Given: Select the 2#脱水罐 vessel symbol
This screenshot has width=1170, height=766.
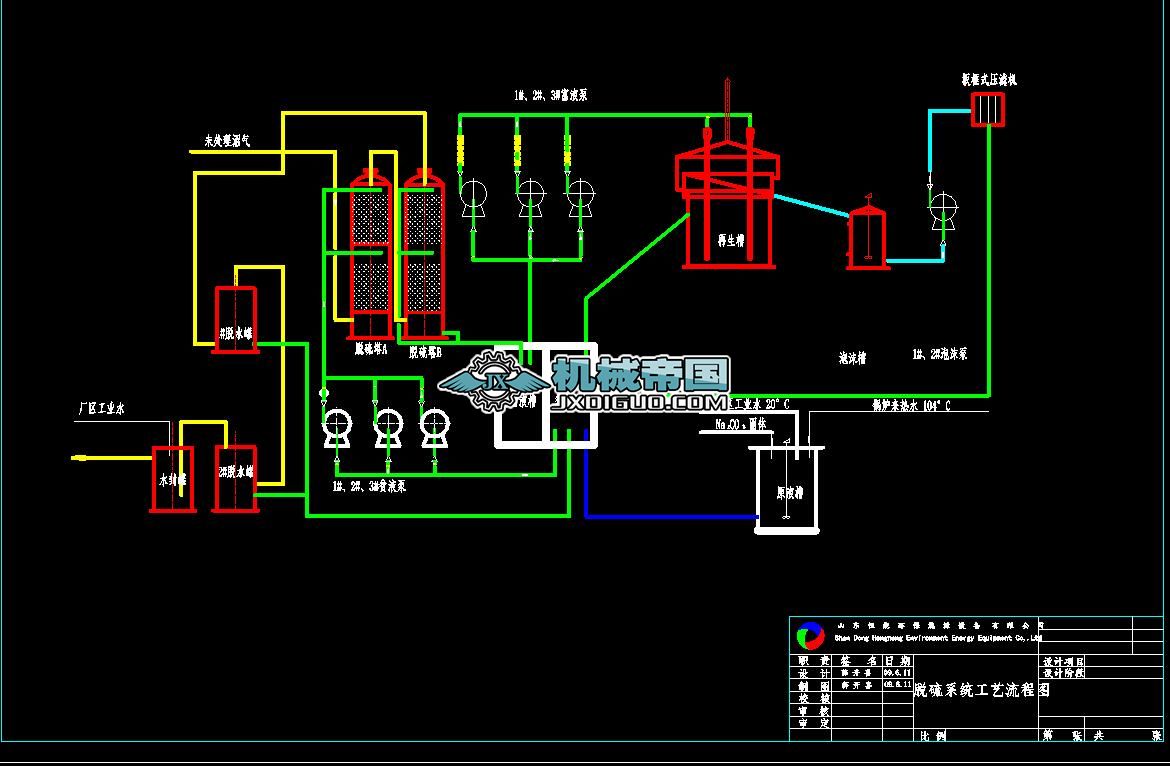Looking at the screenshot, I should tap(235, 478).
